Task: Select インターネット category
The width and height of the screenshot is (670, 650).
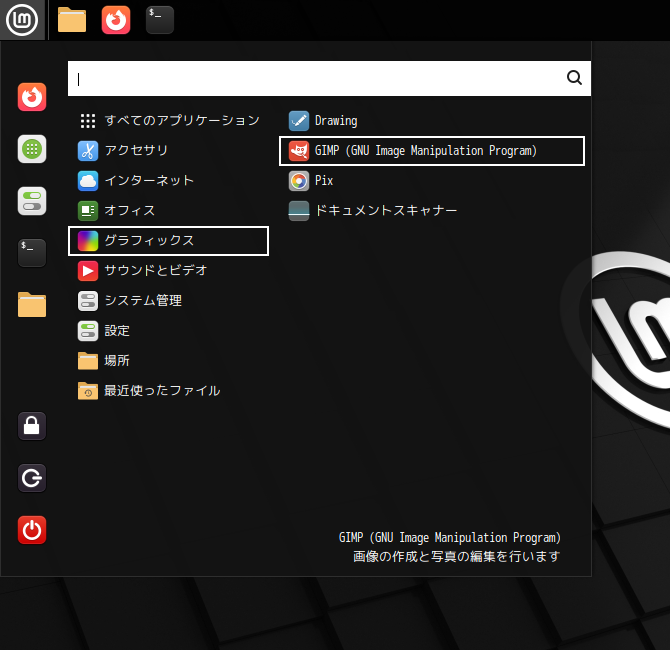Action: [168, 181]
